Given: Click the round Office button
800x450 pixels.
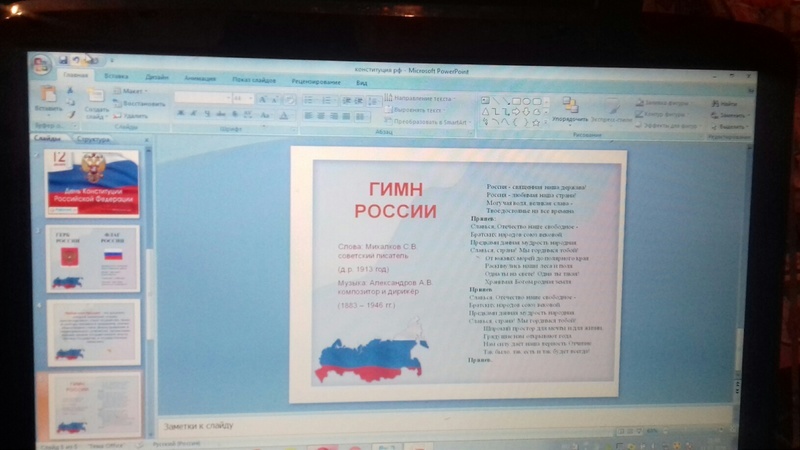Looking at the screenshot, I should (x=41, y=64).
